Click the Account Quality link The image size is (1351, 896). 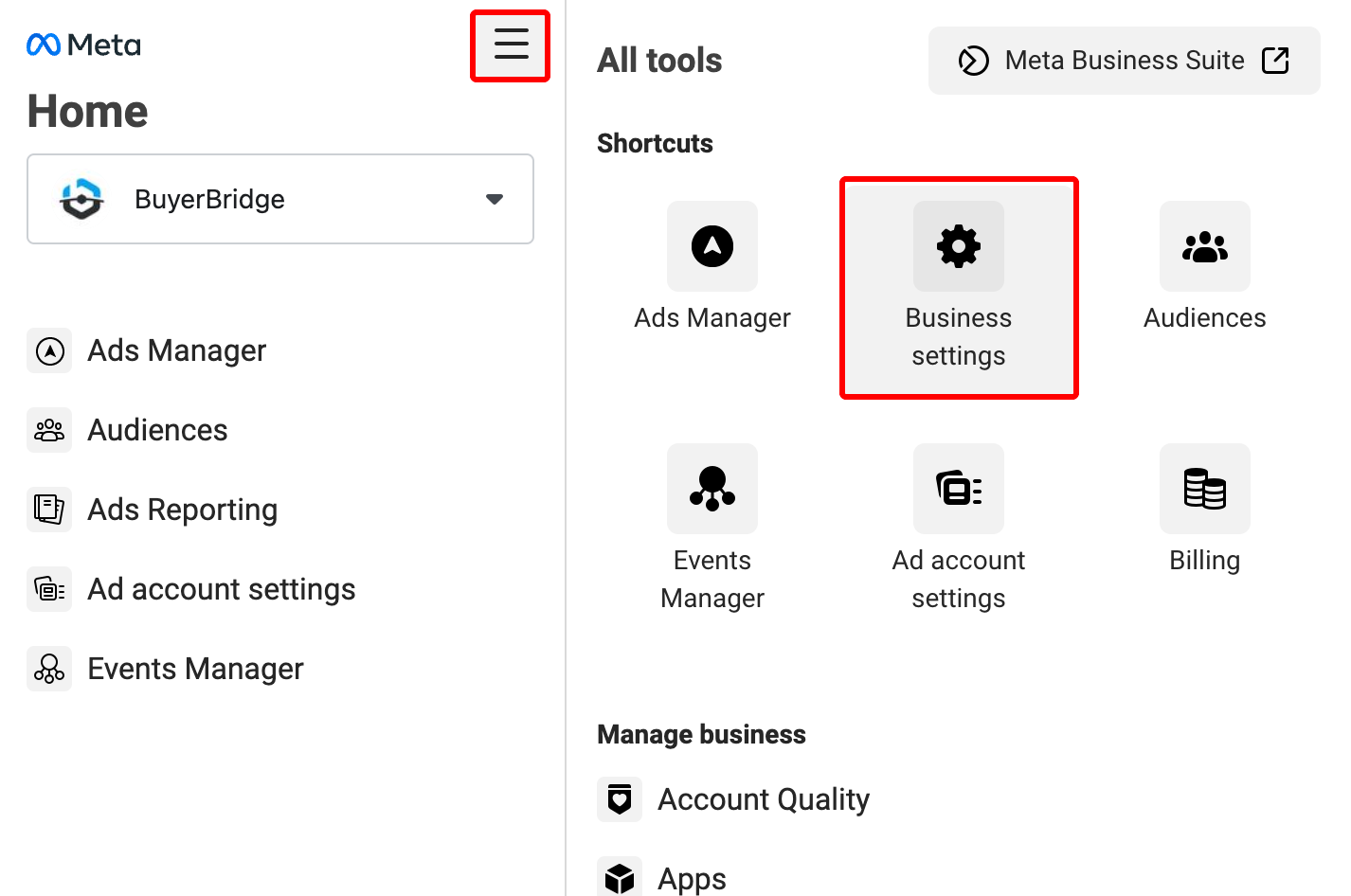pyautogui.click(x=764, y=799)
